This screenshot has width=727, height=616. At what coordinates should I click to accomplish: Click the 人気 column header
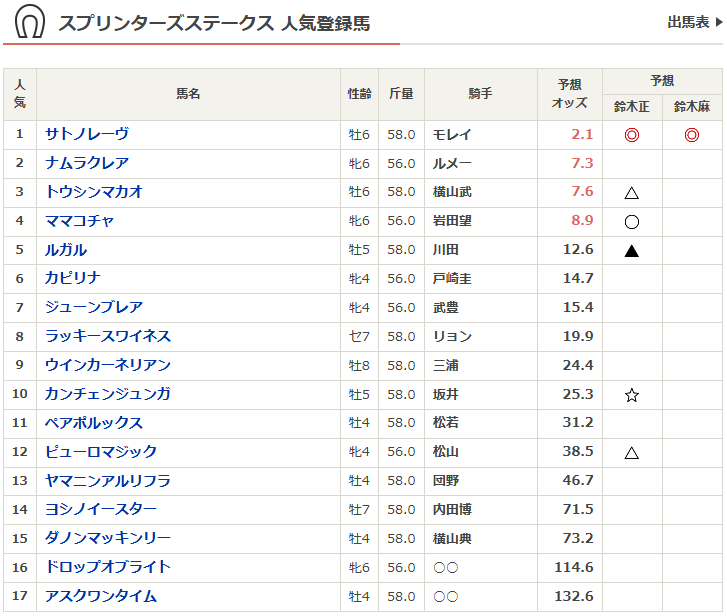[x=20, y=94]
